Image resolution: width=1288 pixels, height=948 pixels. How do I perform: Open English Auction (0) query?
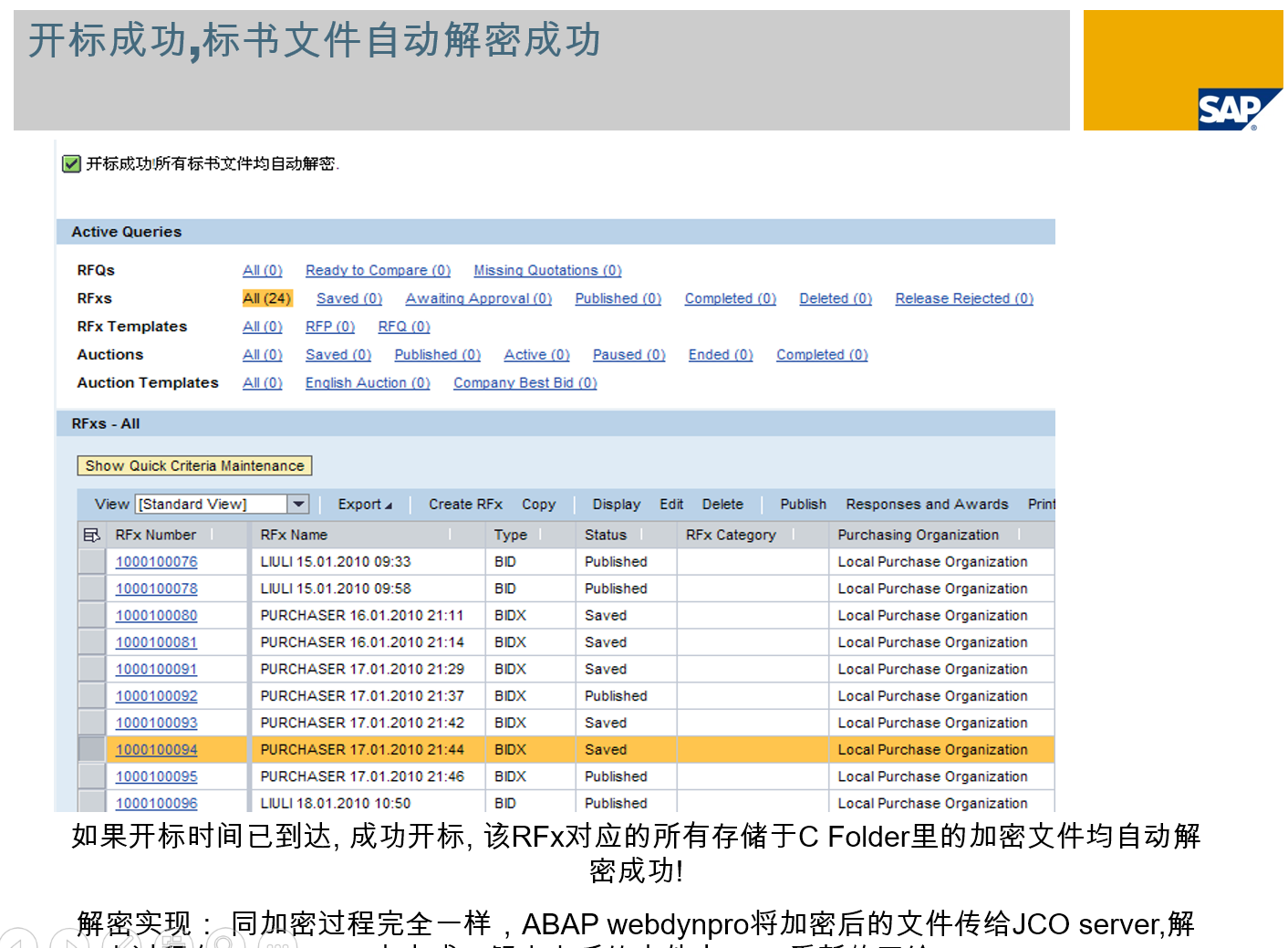coord(368,383)
